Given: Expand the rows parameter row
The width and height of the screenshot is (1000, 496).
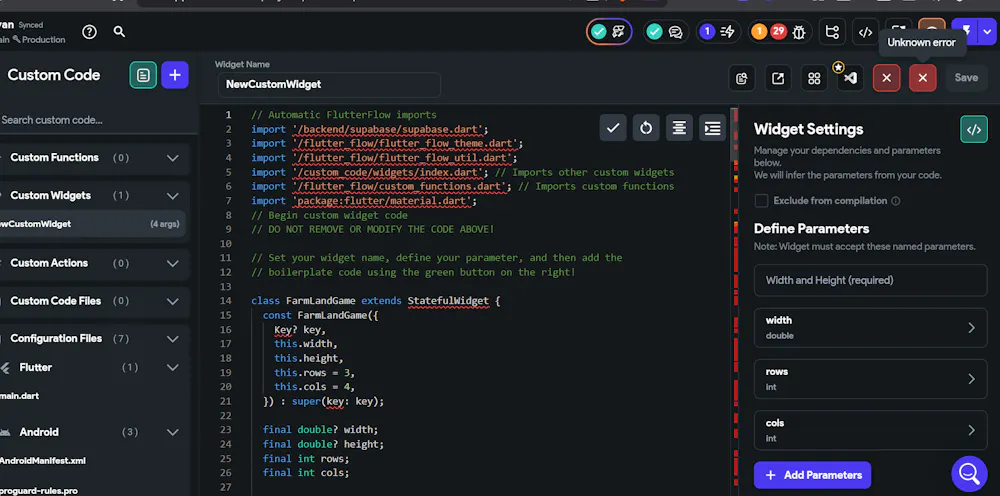Looking at the screenshot, I should pos(871,379).
